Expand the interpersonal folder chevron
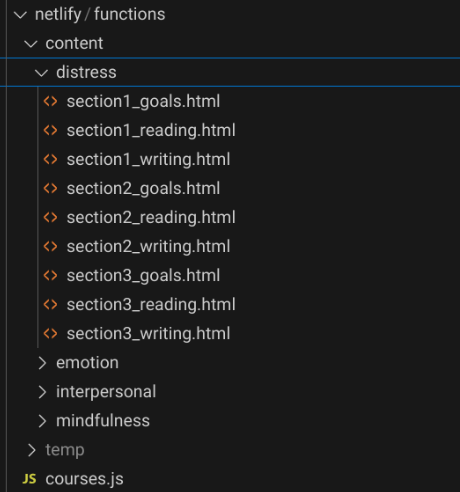The width and height of the screenshot is (460, 492). click(x=42, y=392)
